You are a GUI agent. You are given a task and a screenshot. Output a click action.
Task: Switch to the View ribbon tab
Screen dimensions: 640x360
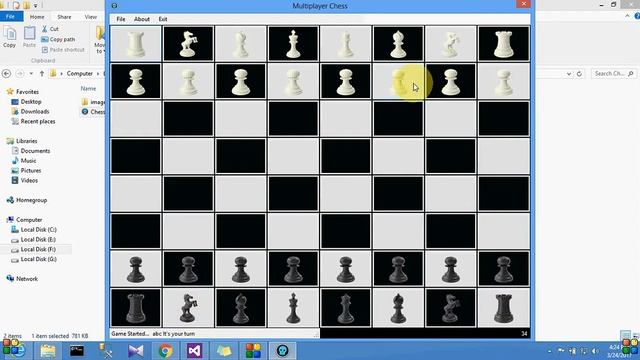(x=91, y=17)
